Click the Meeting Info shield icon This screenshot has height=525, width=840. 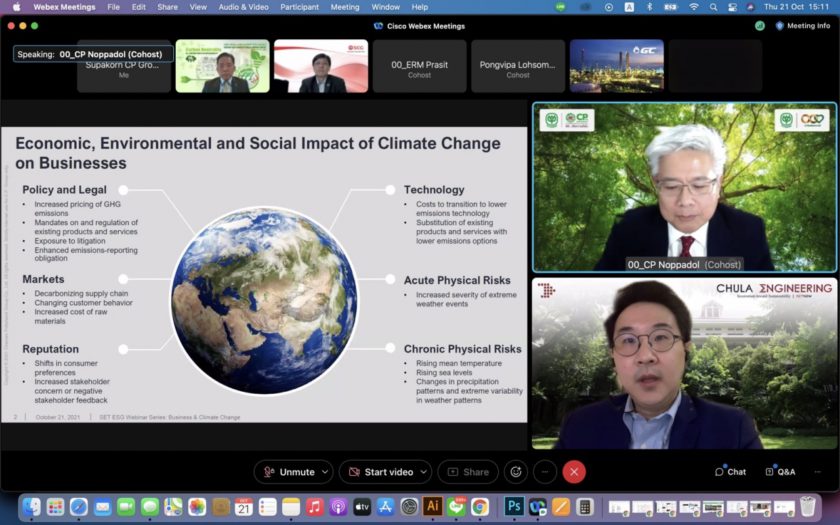click(x=780, y=26)
